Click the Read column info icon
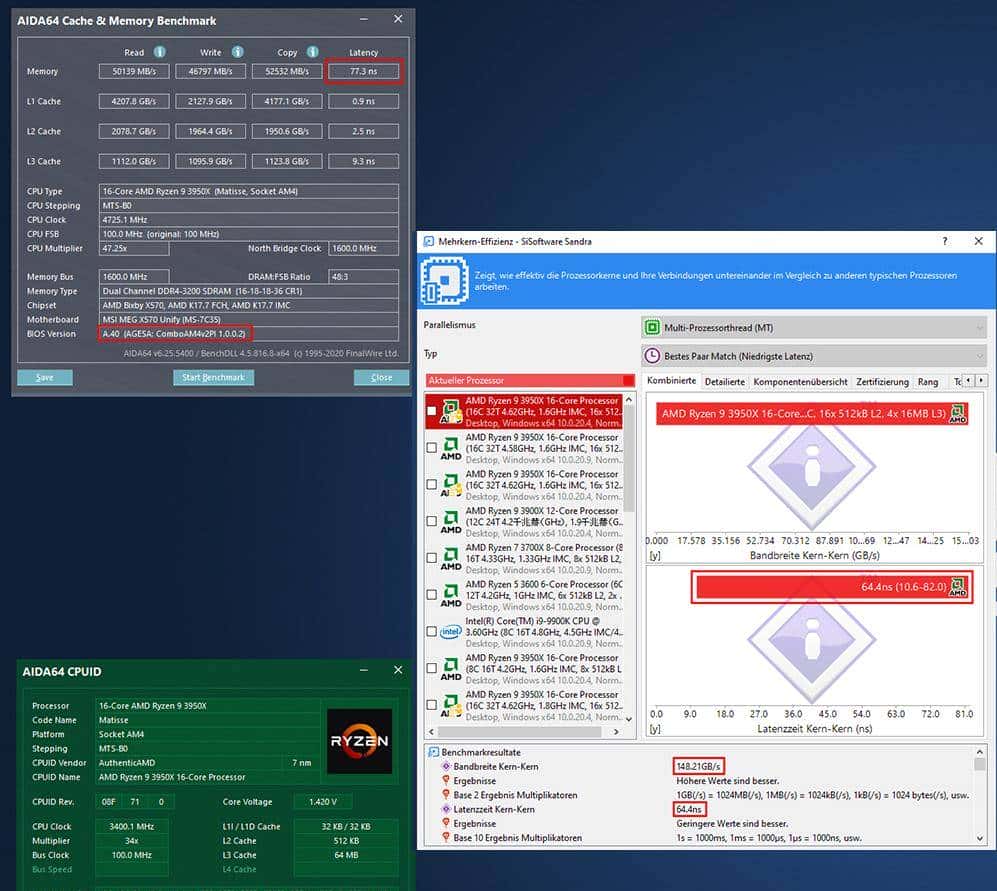The height and width of the screenshot is (891, 997). [160, 52]
